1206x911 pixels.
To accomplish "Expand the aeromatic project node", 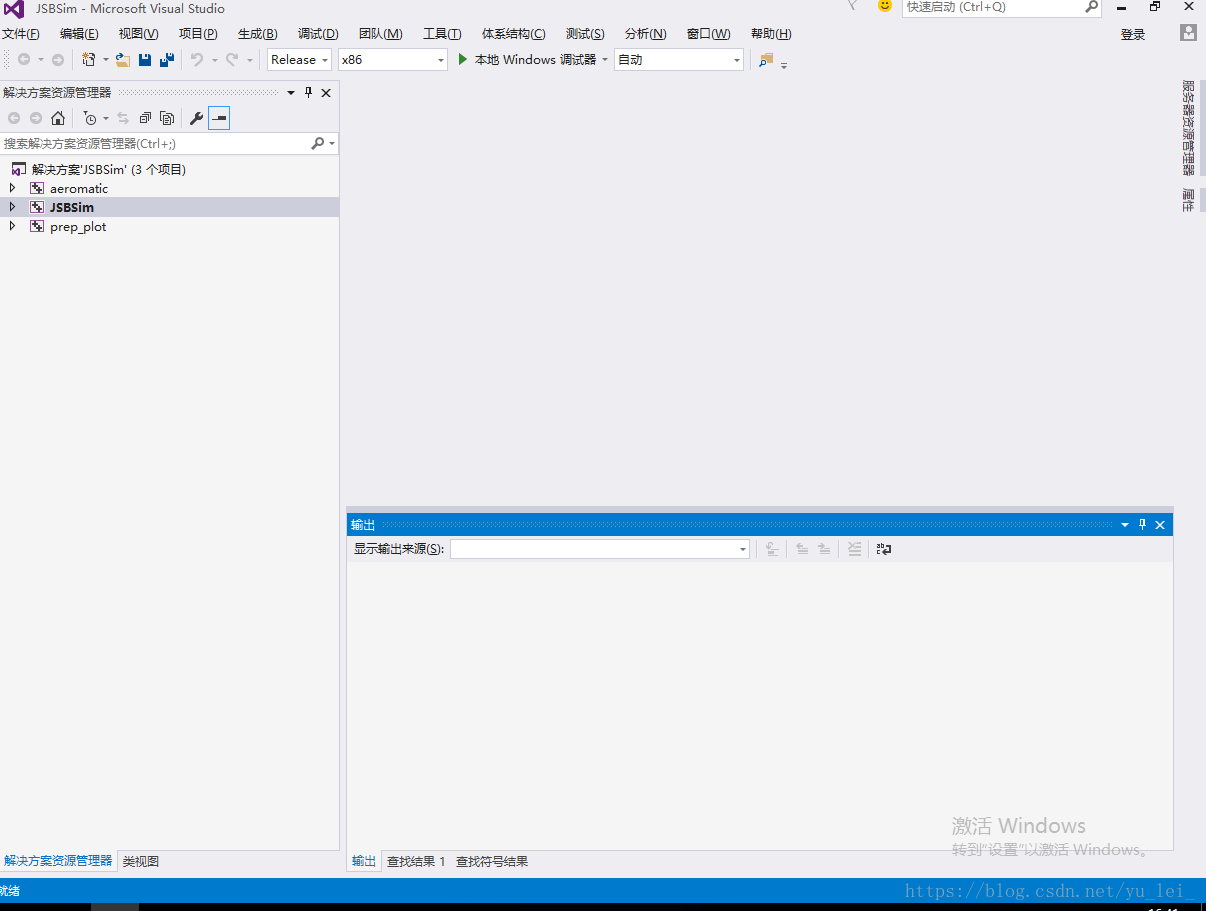I will (x=12, y=188).
